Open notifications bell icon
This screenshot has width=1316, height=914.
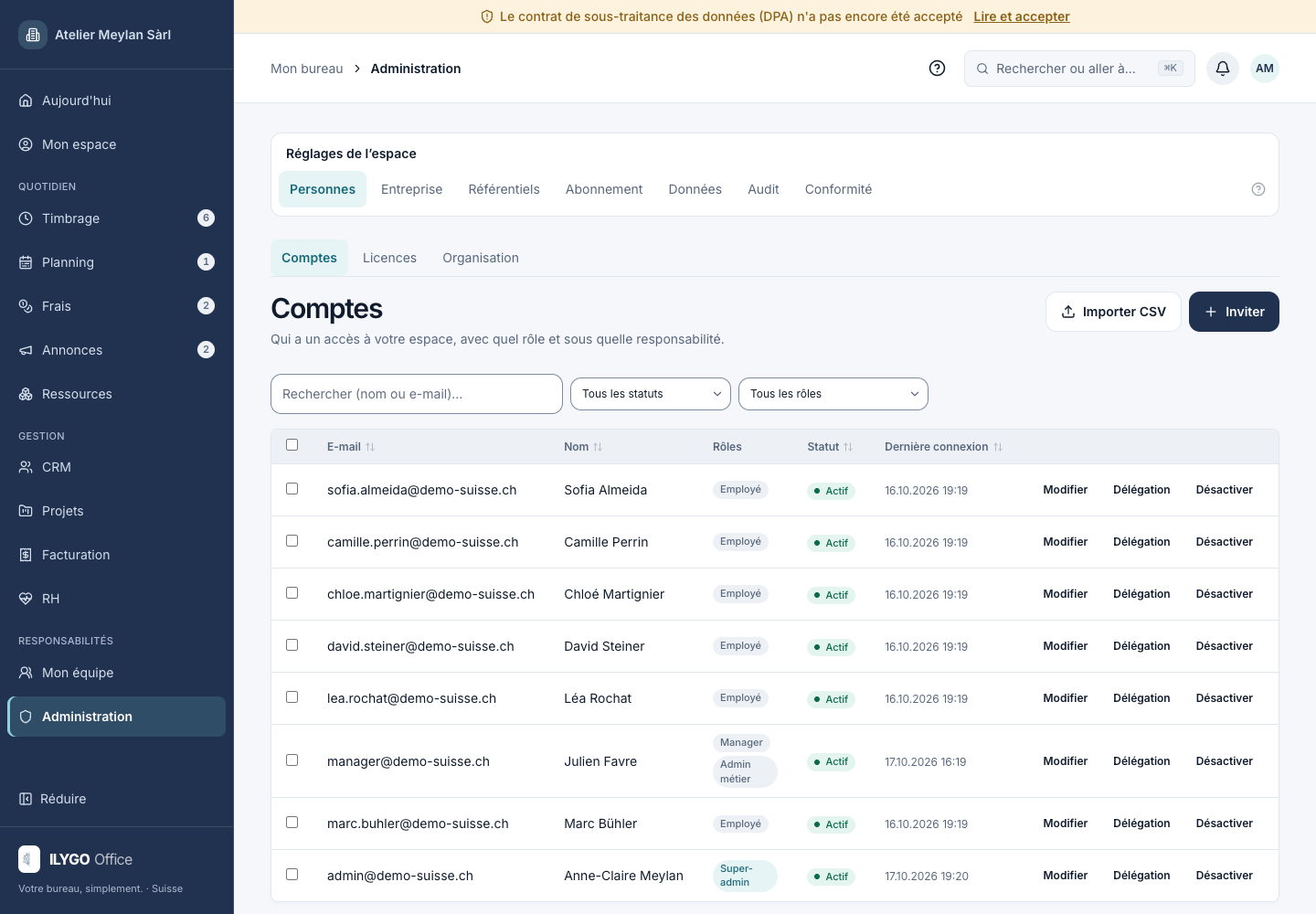[x=1223, y=69]
